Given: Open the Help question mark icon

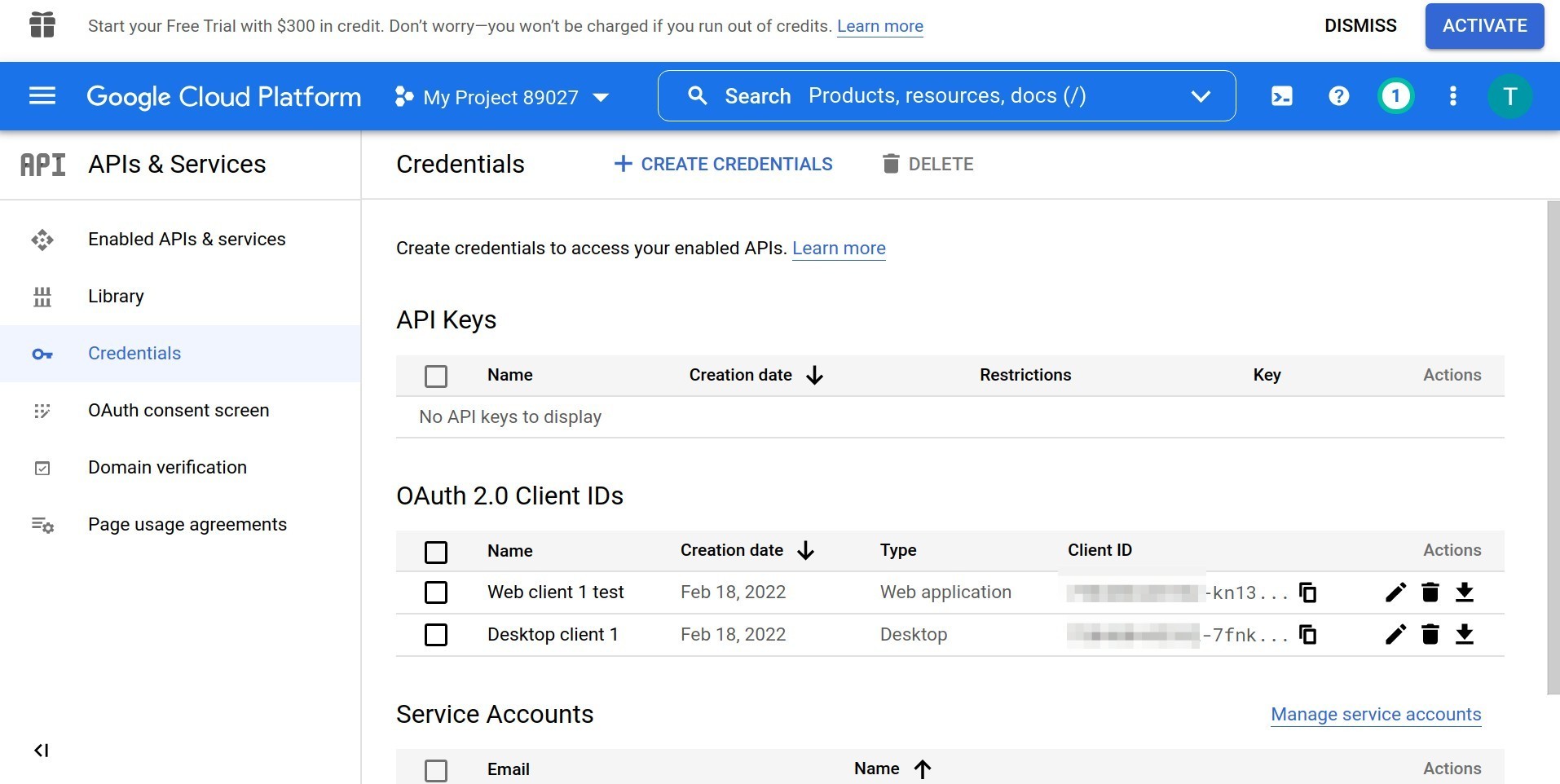Looking at the screenshot, I should pos(1338,96).
